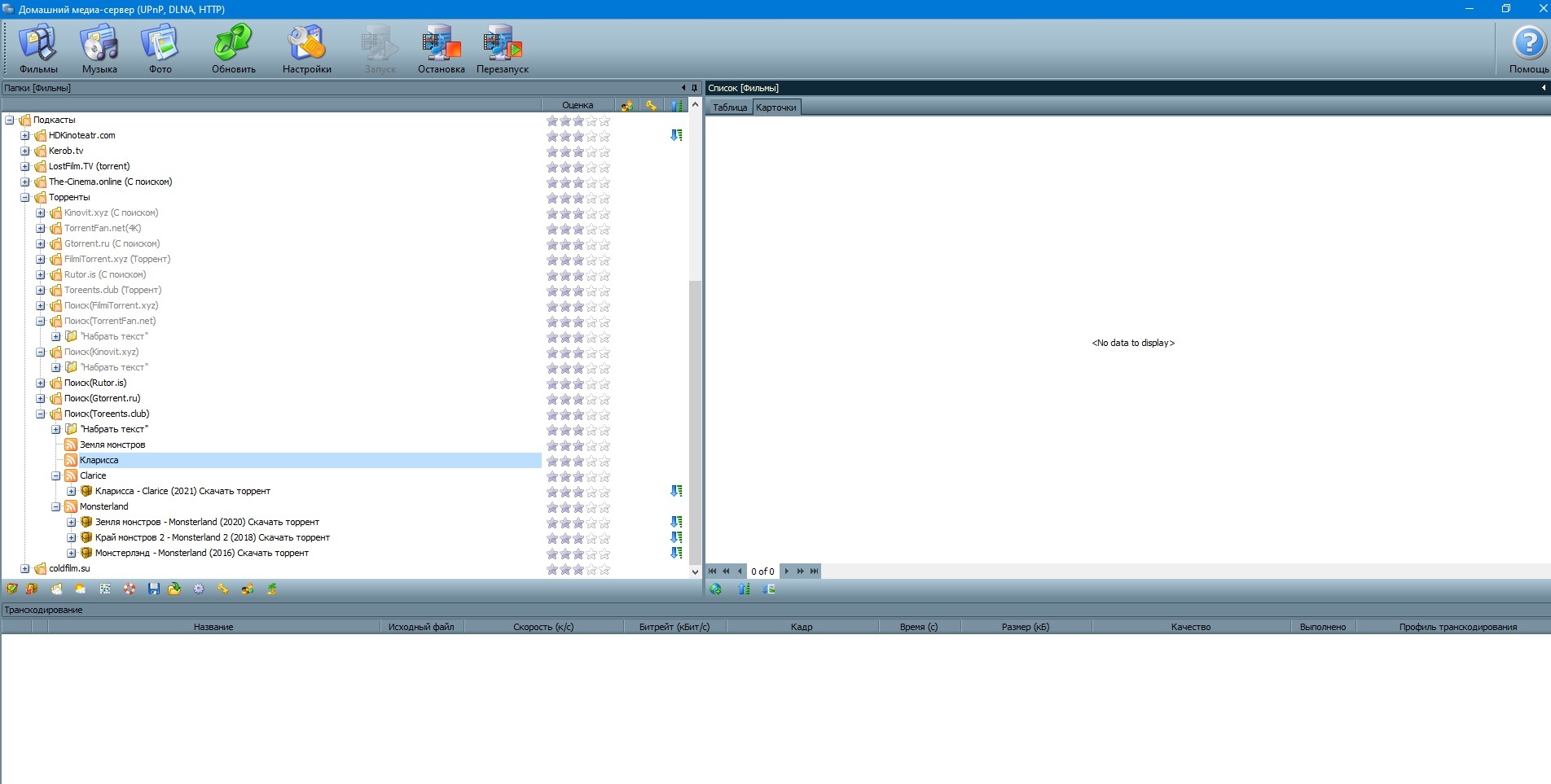Viewport: 1551px width, 784px height.
Task: Click the globe icon below the list panel
Action: 715,589
